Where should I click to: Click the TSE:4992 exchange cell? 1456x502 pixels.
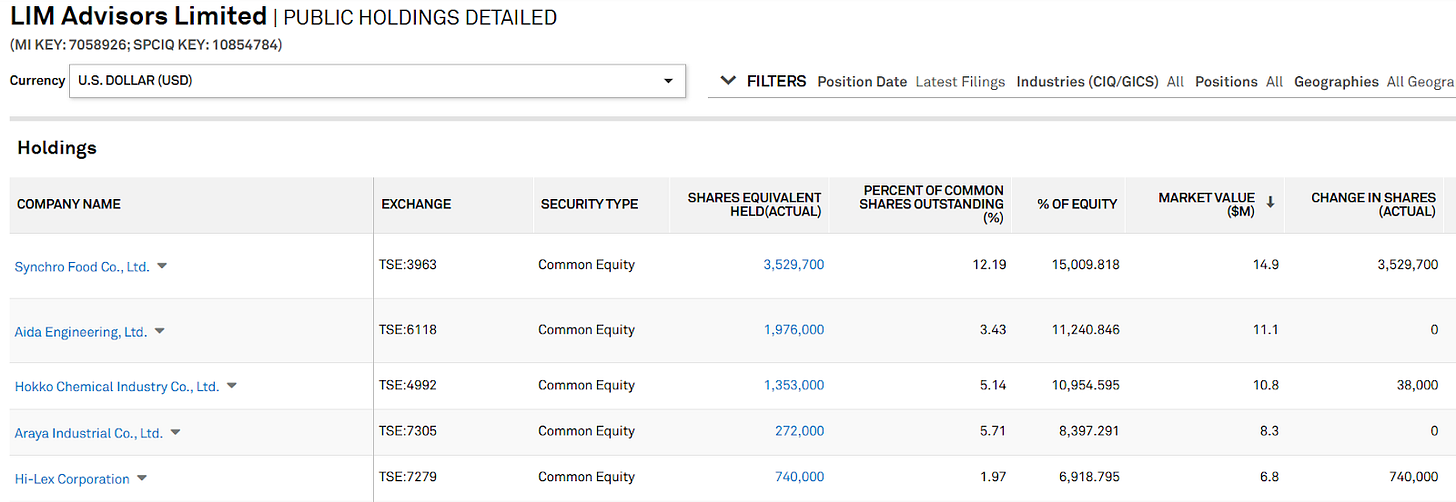(408, 385)
